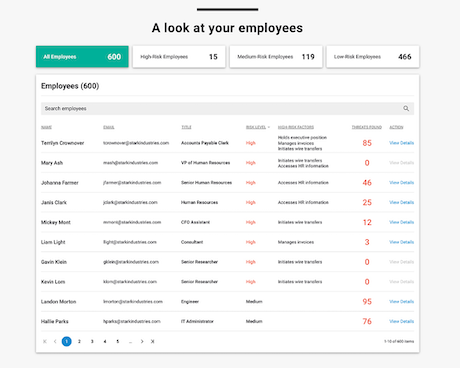Screen dimensions: 460x368
Task: Go to page 4
Action: [105, 341]
